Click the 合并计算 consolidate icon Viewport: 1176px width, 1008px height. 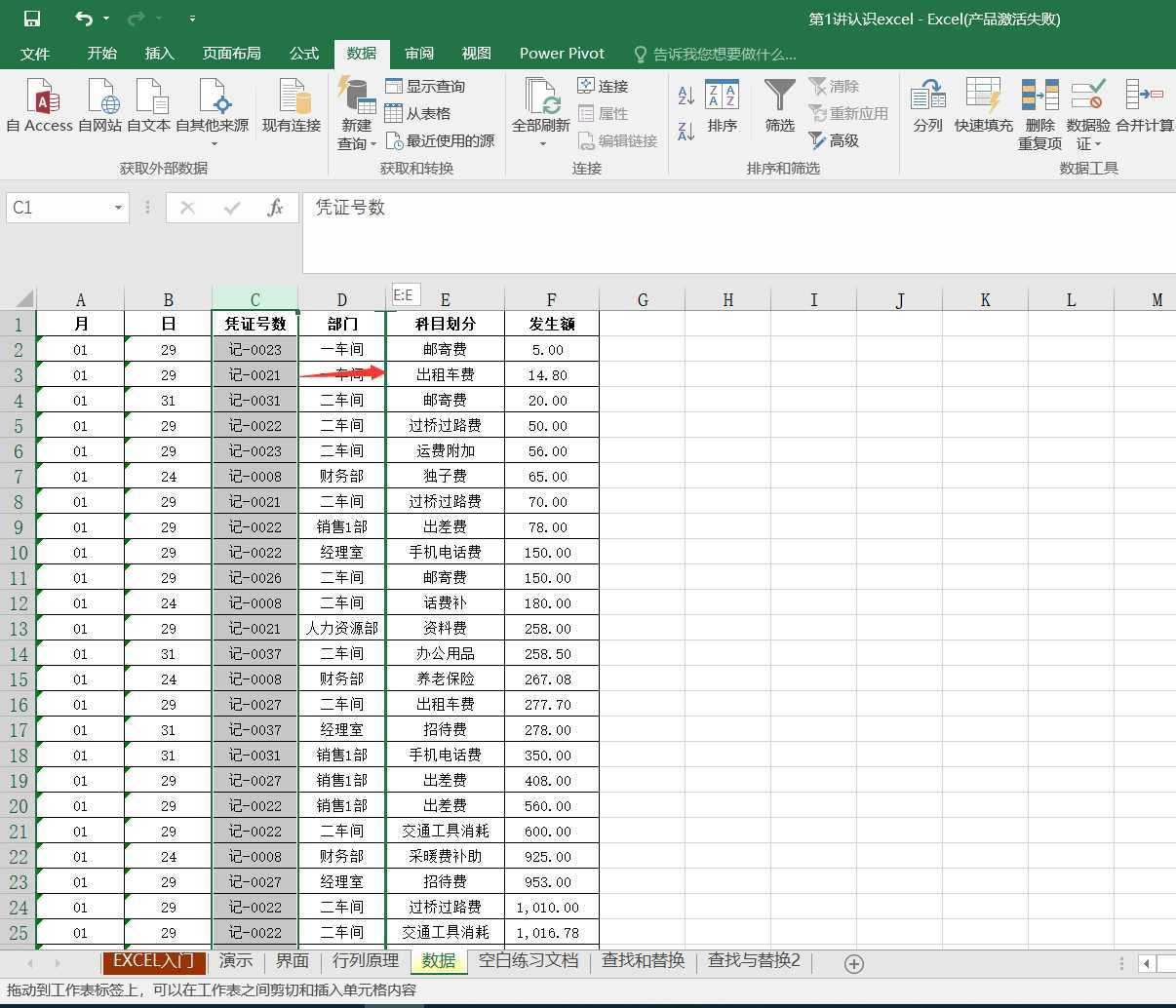click(1145, 105)
